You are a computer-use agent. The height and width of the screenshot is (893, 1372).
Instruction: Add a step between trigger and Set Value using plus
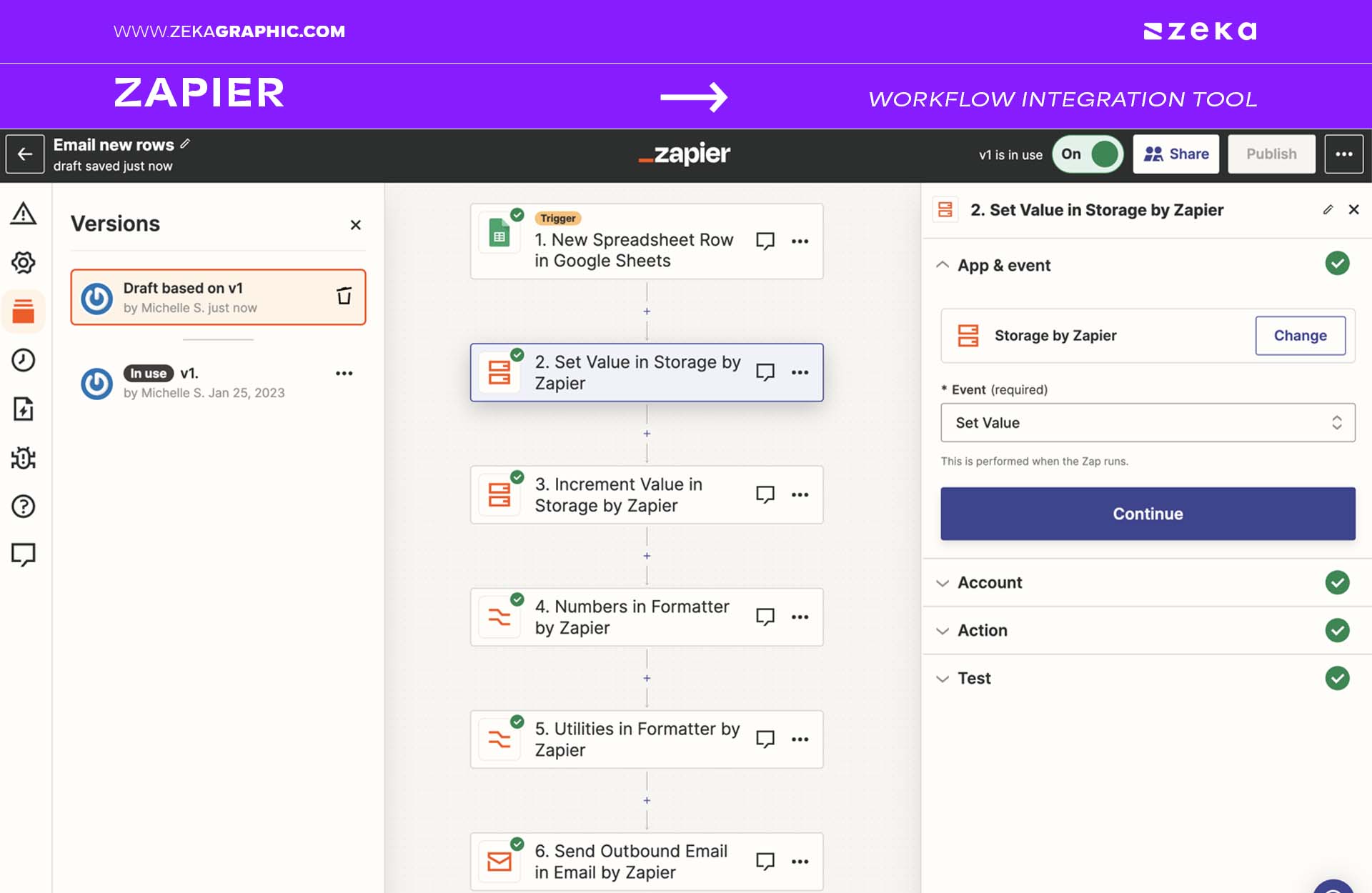pos(647,311)
